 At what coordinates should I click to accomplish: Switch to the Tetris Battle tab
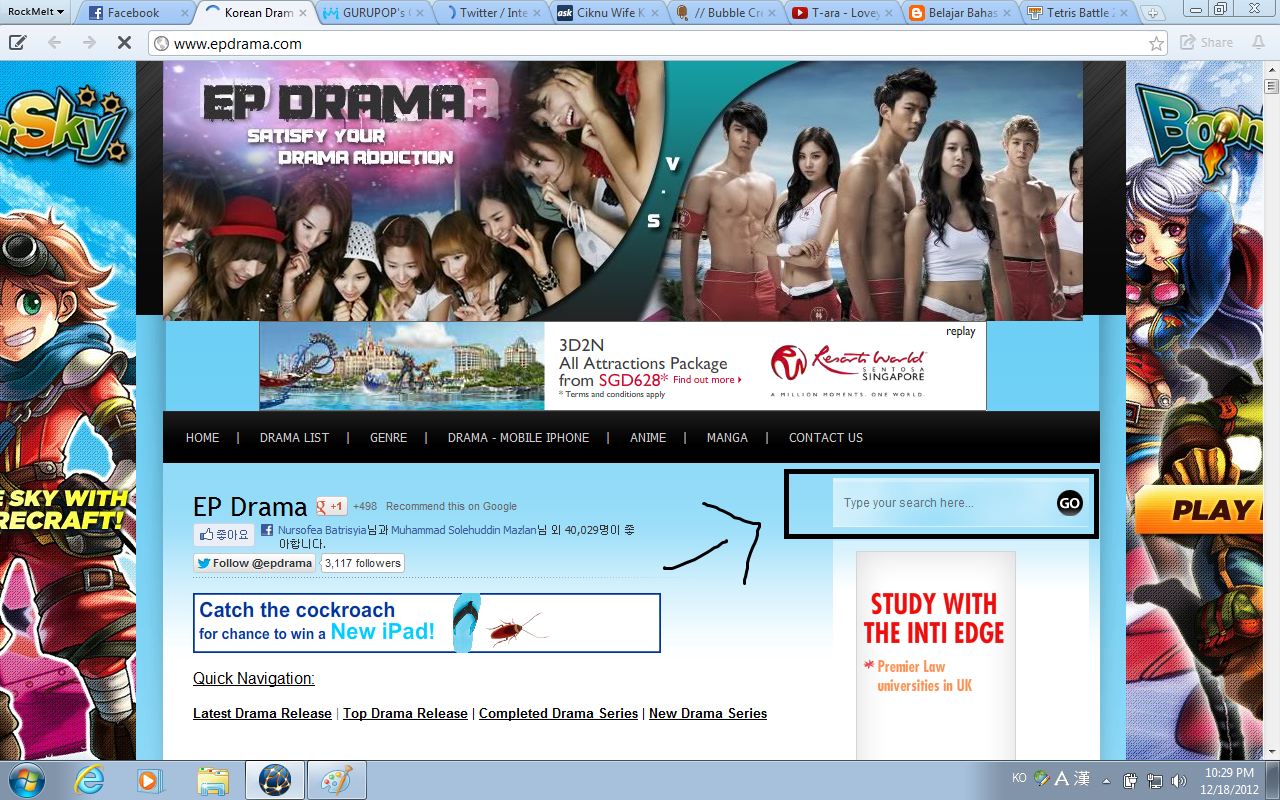(x=1078, y=13)
